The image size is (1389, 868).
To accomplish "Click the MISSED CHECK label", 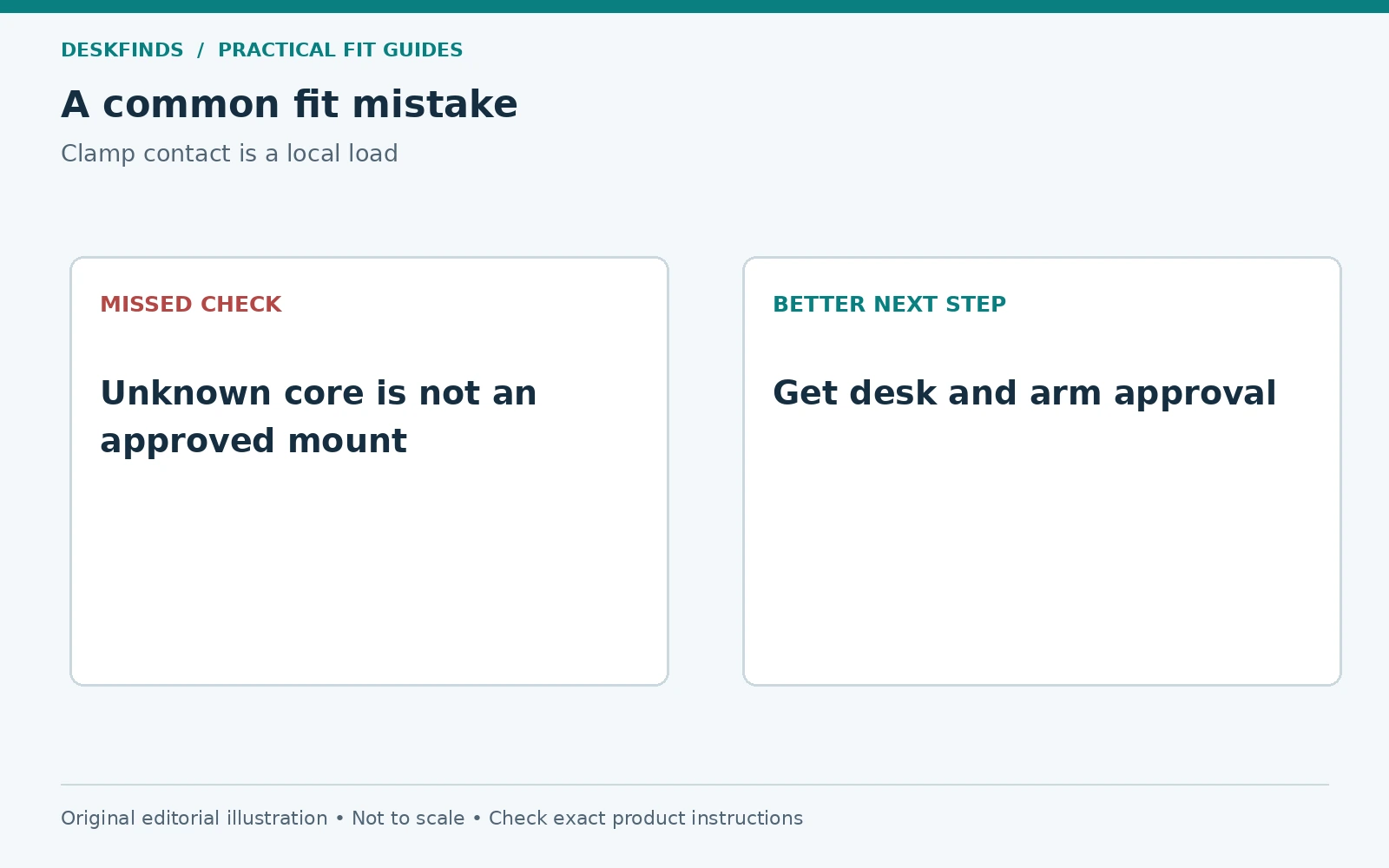I will click(191, 305).
